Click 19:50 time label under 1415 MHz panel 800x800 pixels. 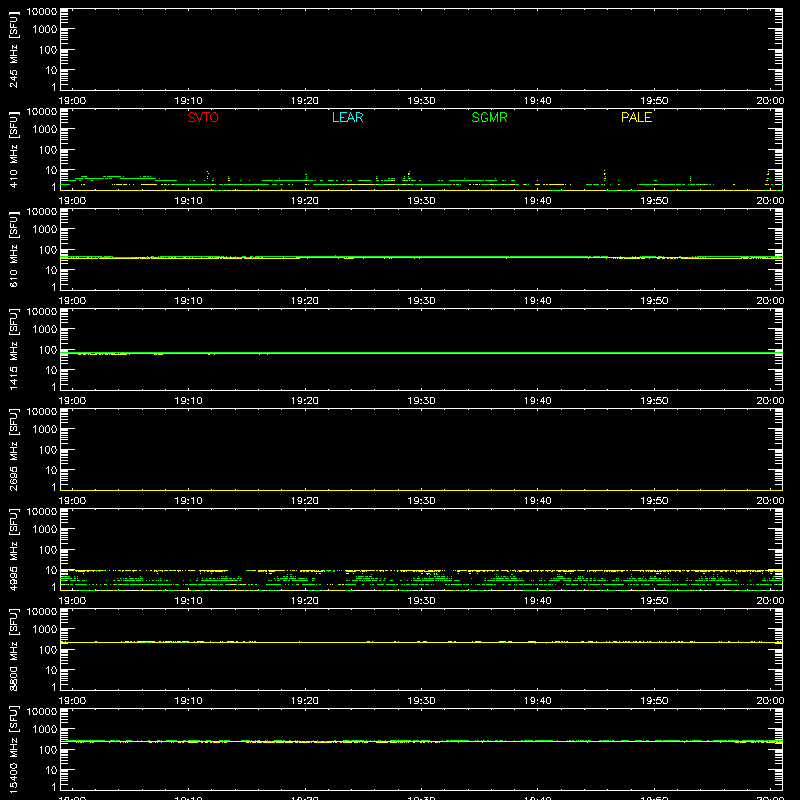654,401
